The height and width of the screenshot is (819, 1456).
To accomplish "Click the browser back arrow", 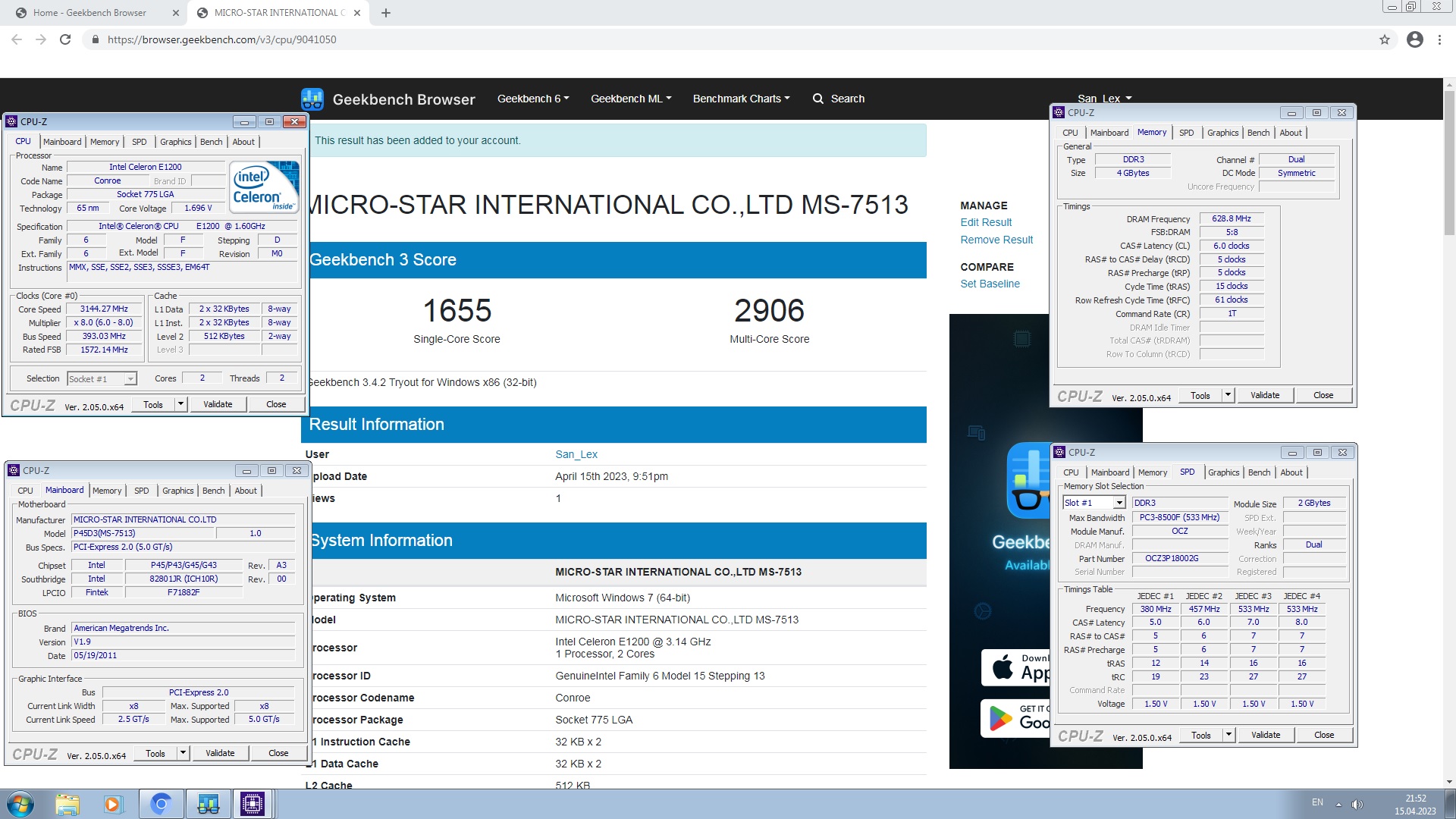I will pos(17,39).
